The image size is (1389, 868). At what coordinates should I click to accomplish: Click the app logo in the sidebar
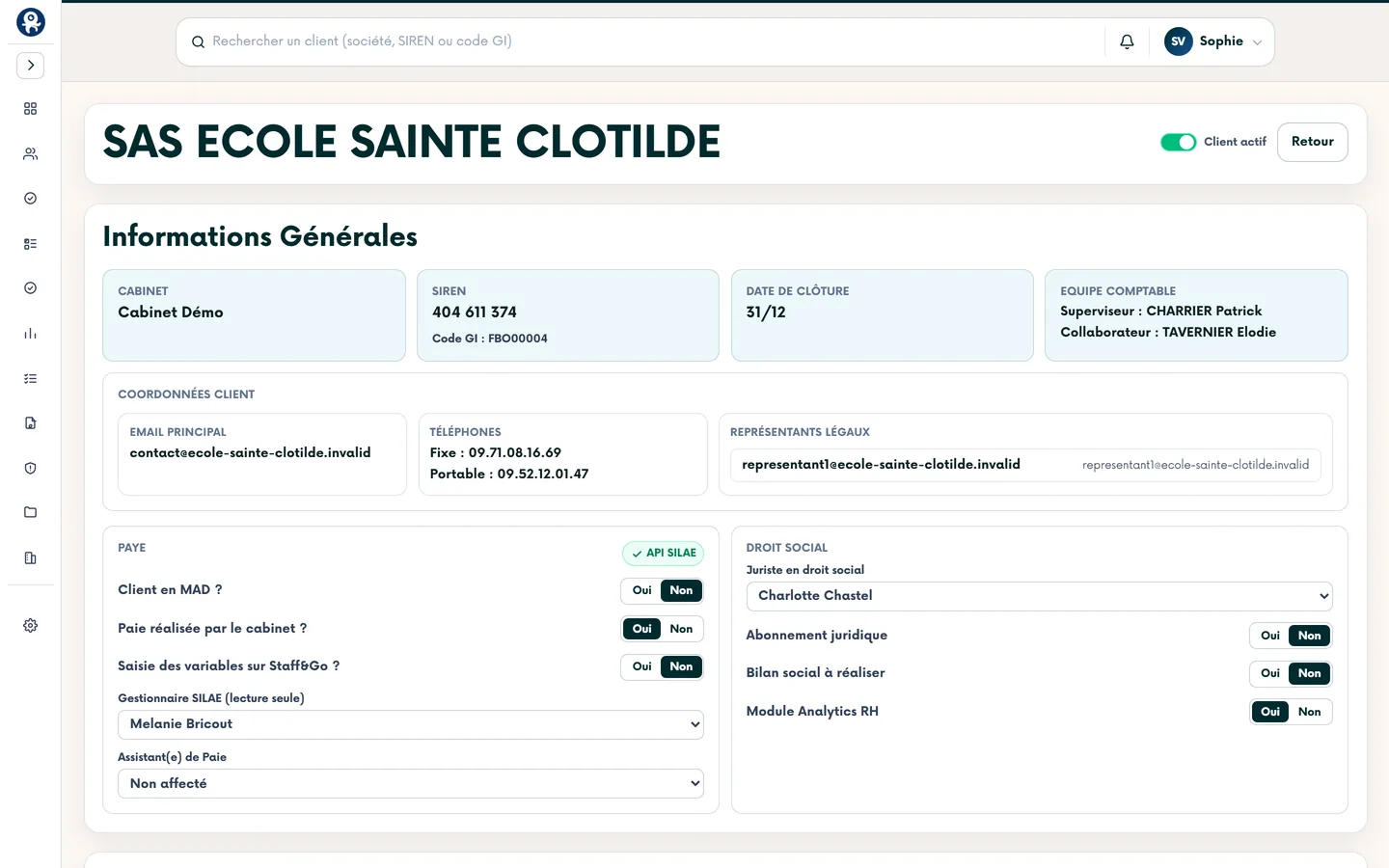pyautogui.click(x=31, y=22)
